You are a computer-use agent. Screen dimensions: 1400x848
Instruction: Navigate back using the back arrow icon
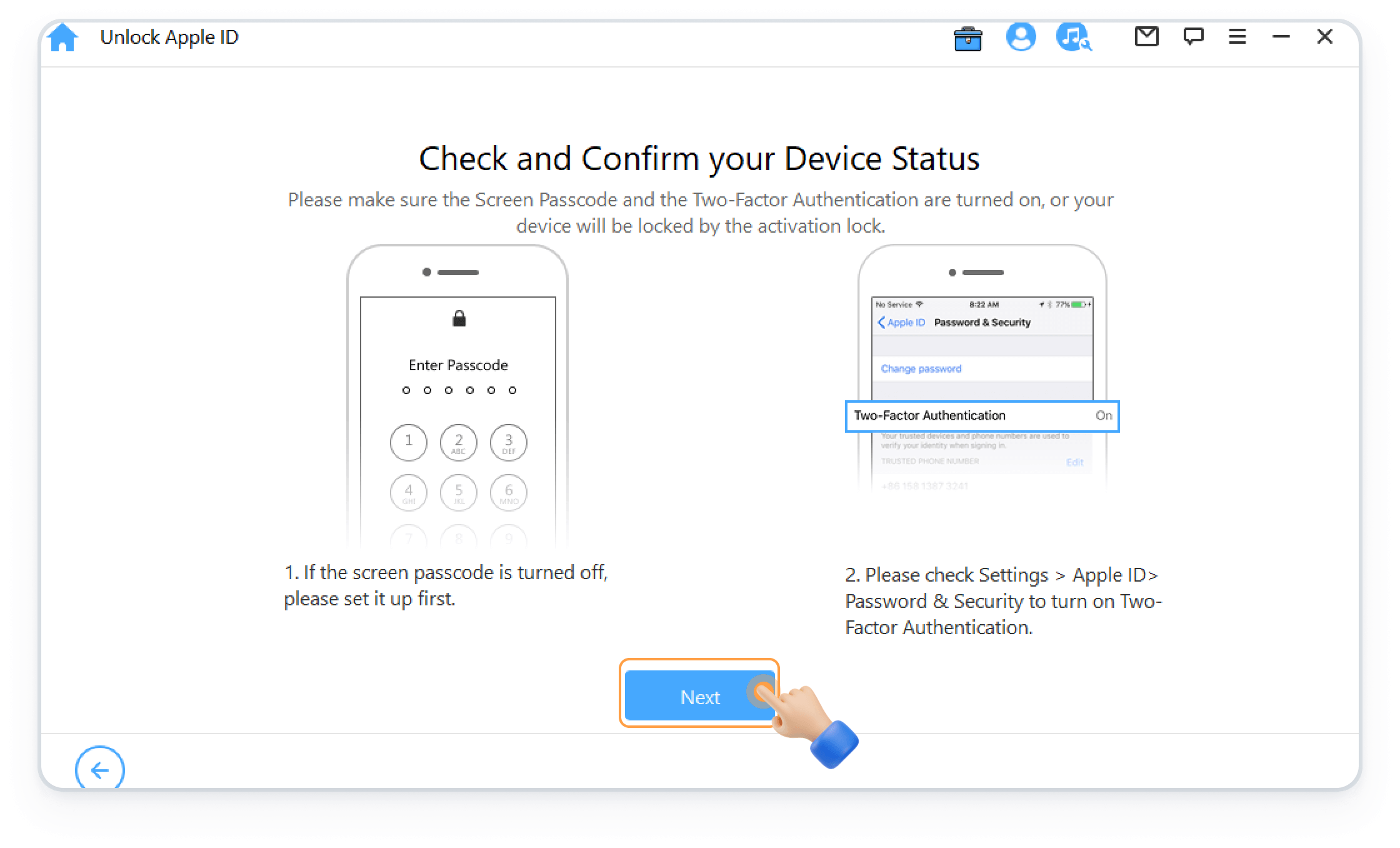pyautogui.click(x=98, y=770)
